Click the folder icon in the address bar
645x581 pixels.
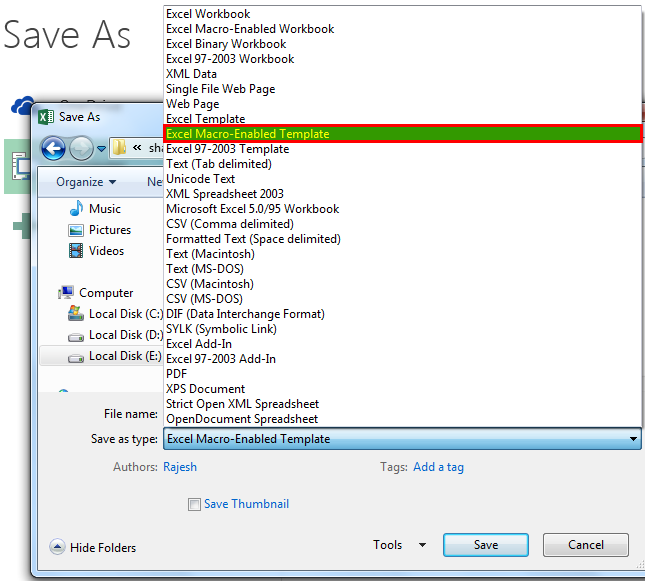coord(119,148)
